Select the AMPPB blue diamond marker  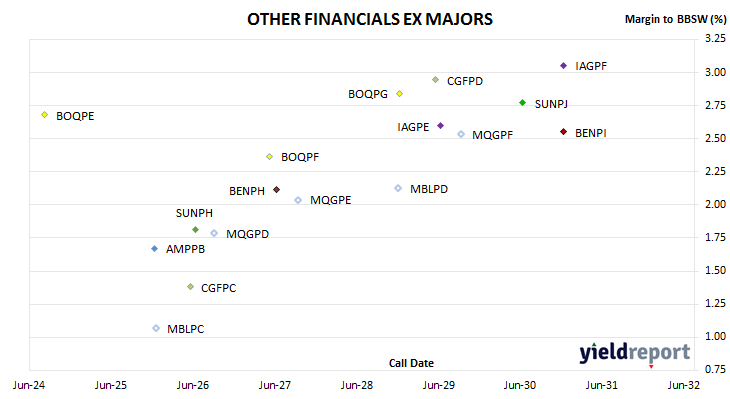(155, 249)
